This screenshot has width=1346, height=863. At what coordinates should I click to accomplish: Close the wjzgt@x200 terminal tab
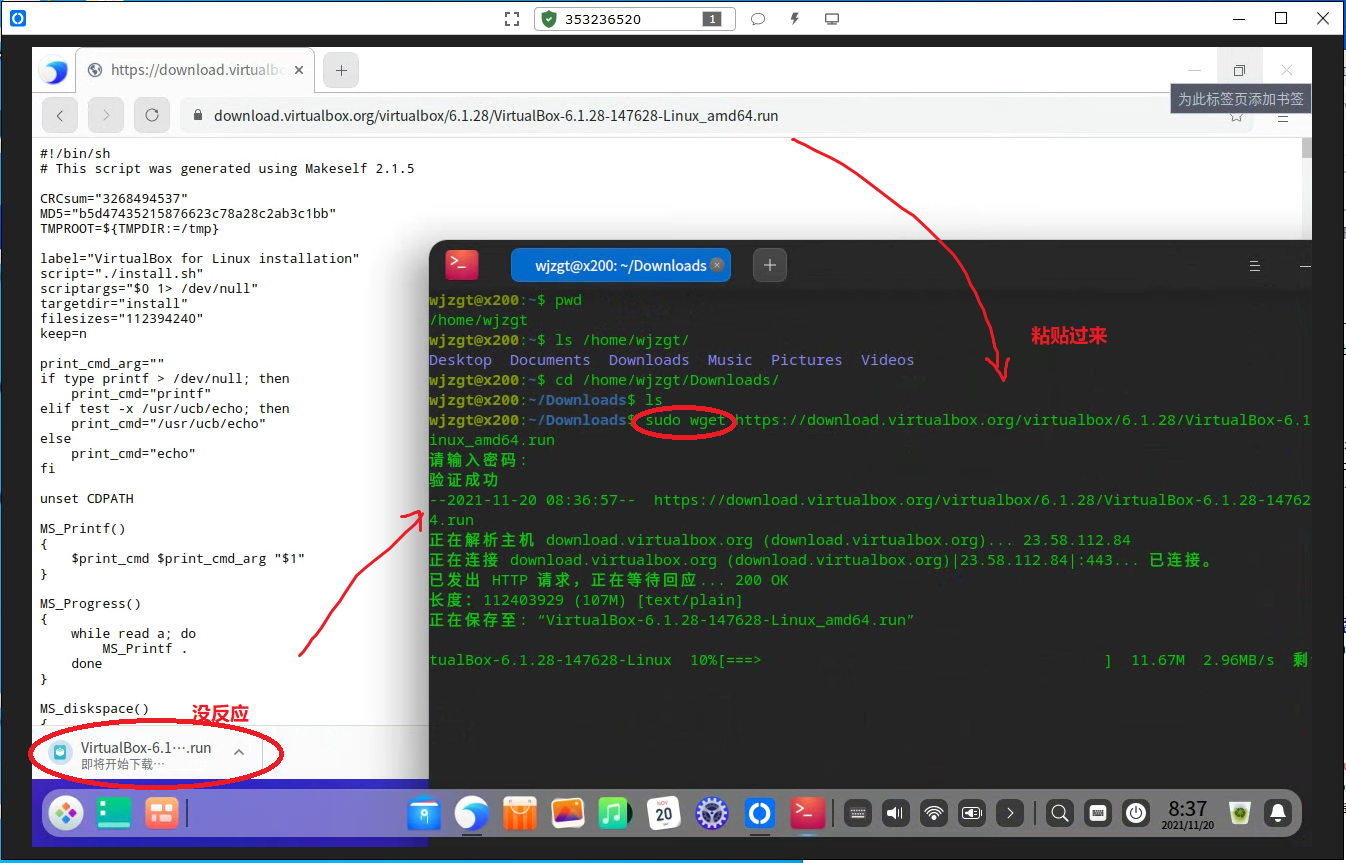coord(716,266)
